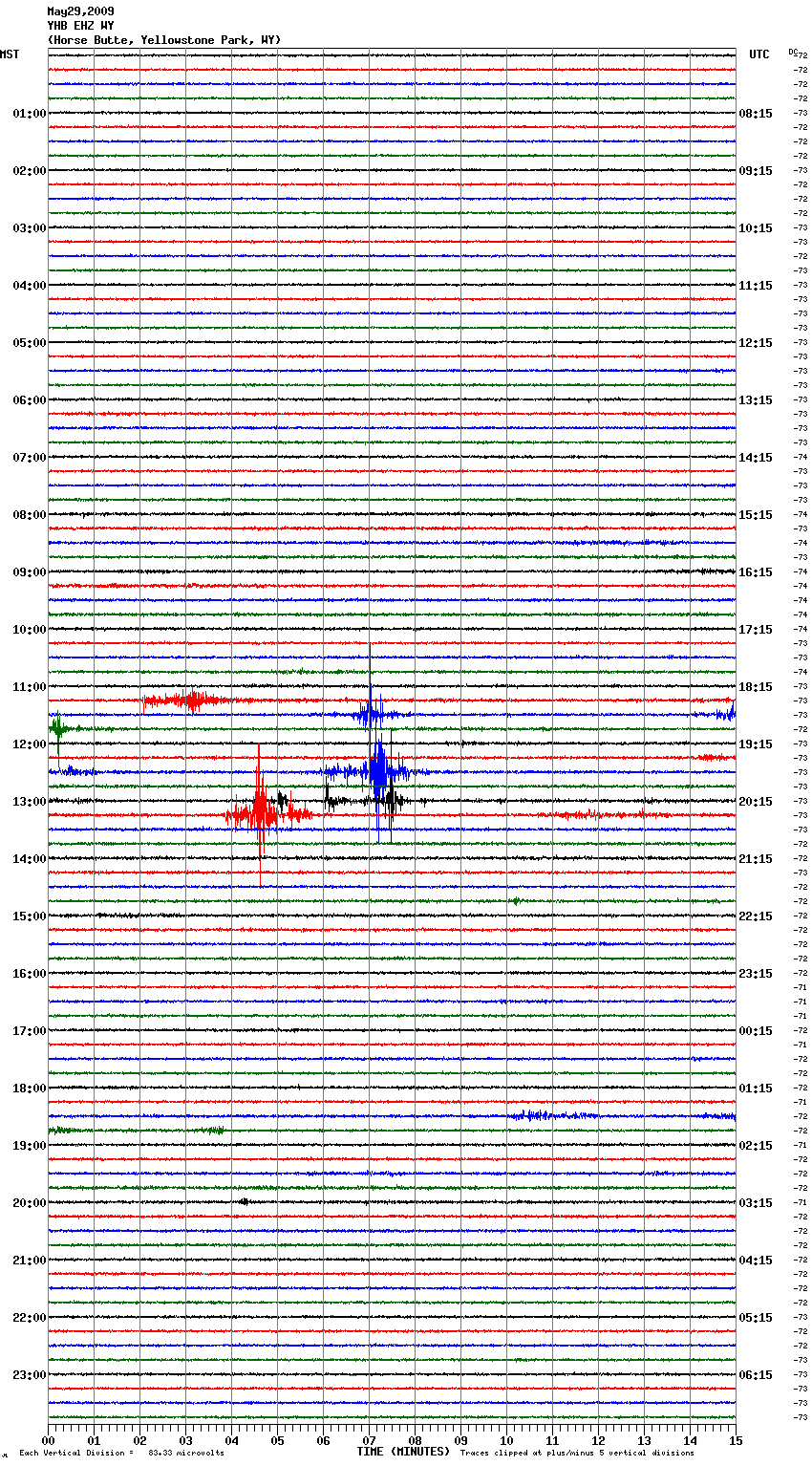
Task: Select the traces clipped footnote text
Action: click(577, 1453)
